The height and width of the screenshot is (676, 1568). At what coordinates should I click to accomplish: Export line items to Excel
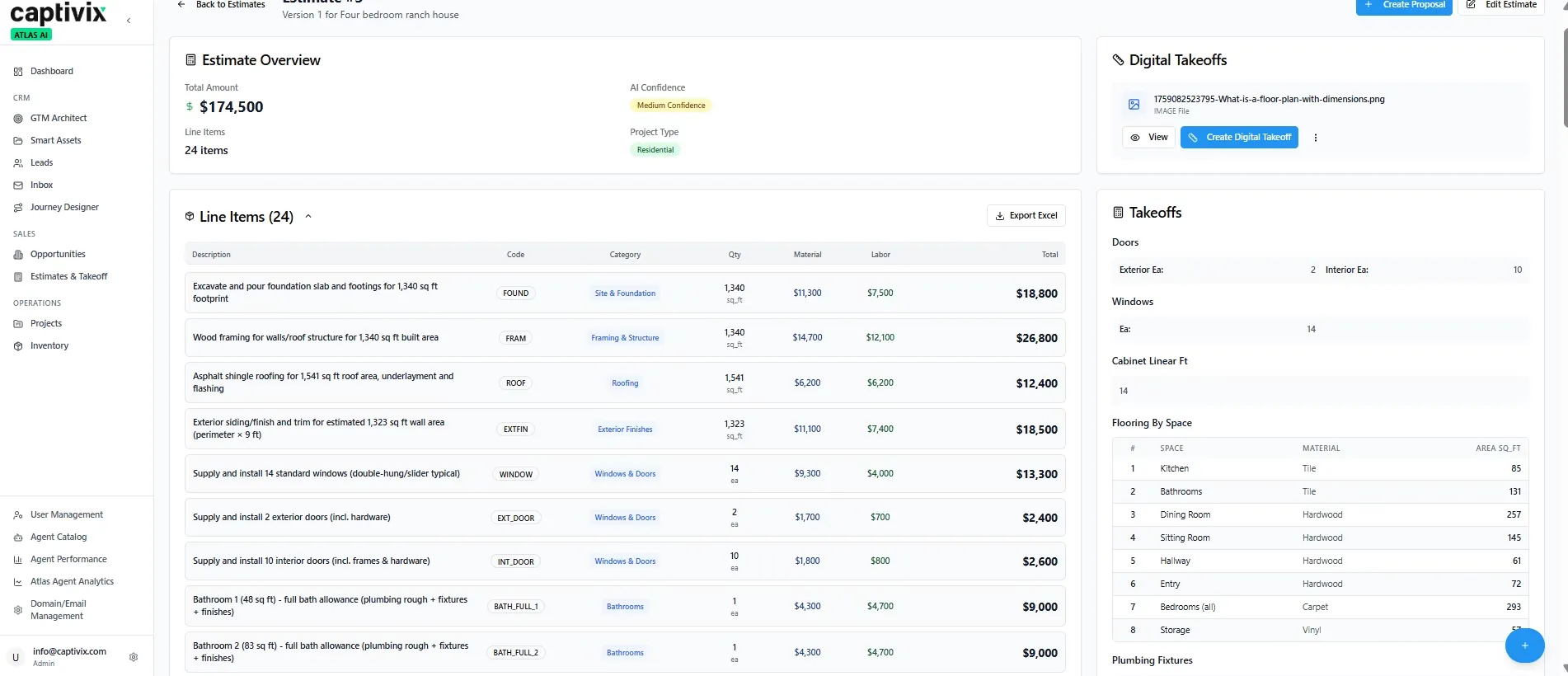coord(1026,215)
